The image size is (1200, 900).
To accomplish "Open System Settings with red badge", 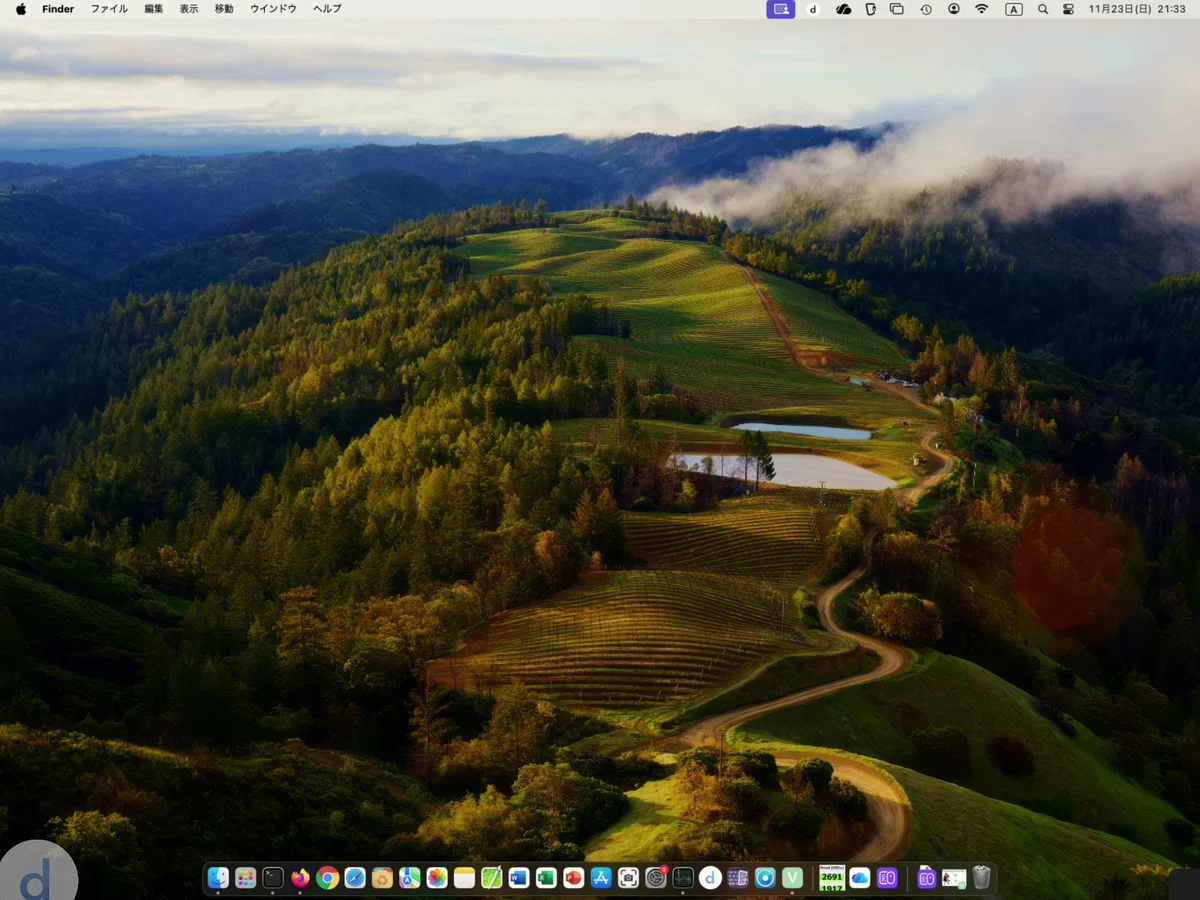I will (655, 878).
